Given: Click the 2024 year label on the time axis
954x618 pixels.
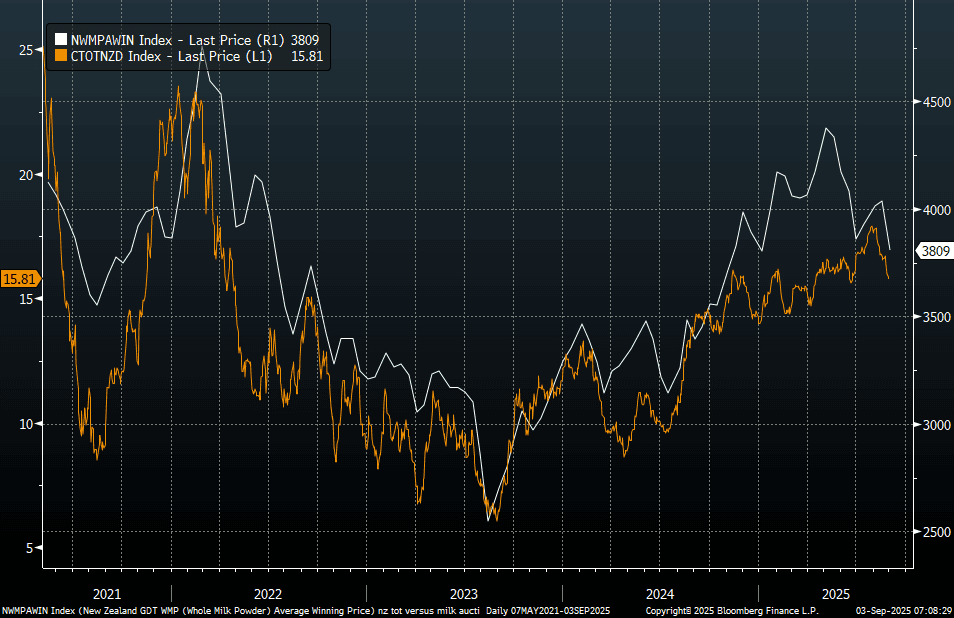Looking at the screenshot, I should (660, 594).
